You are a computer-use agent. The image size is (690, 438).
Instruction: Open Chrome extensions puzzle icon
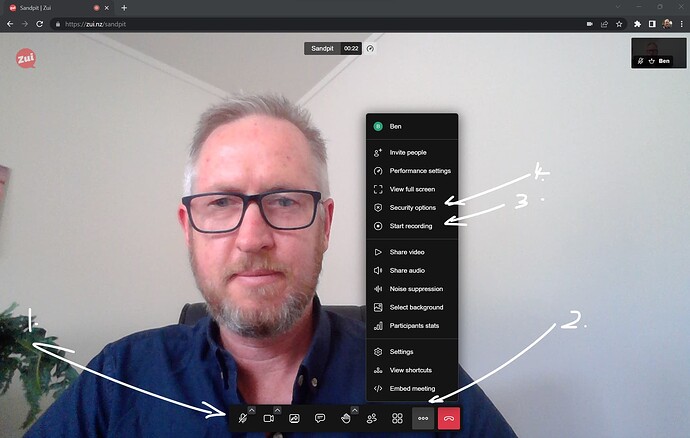click(636, 23)
